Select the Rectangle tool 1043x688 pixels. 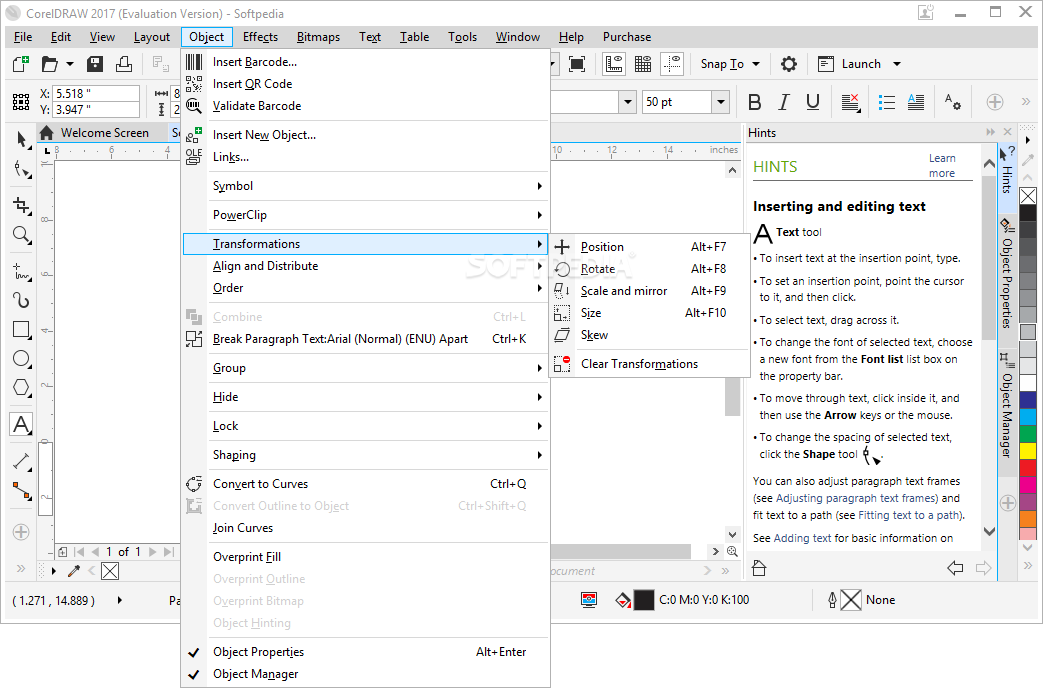tap(22, 329)
